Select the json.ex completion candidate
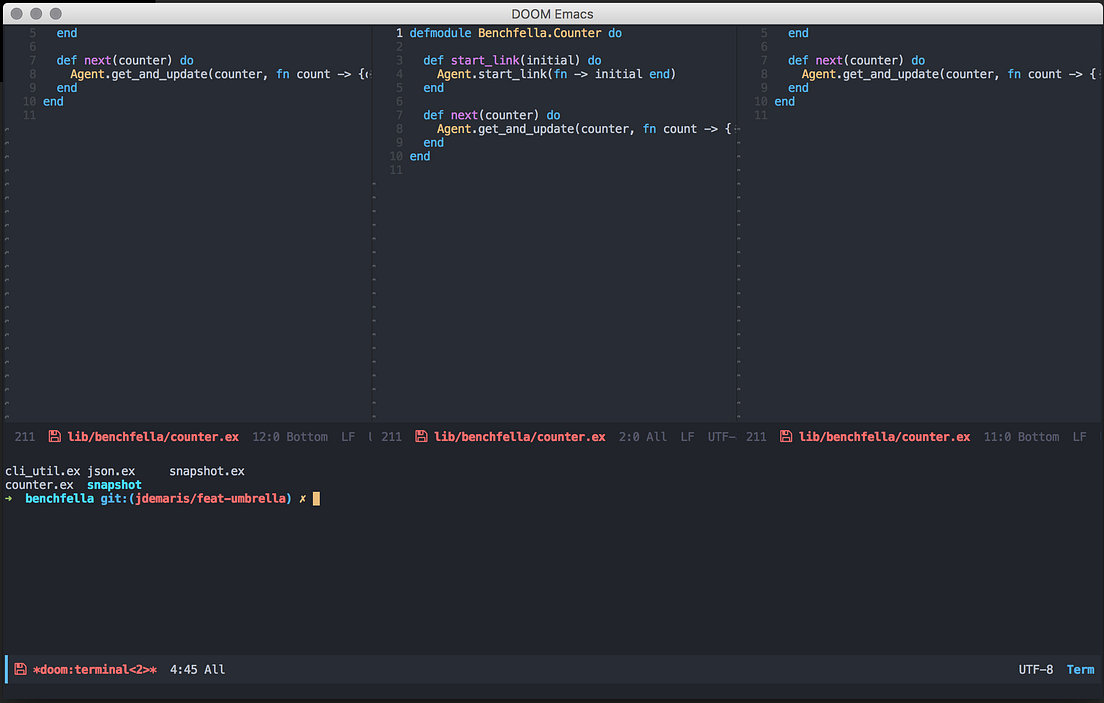 110,470
